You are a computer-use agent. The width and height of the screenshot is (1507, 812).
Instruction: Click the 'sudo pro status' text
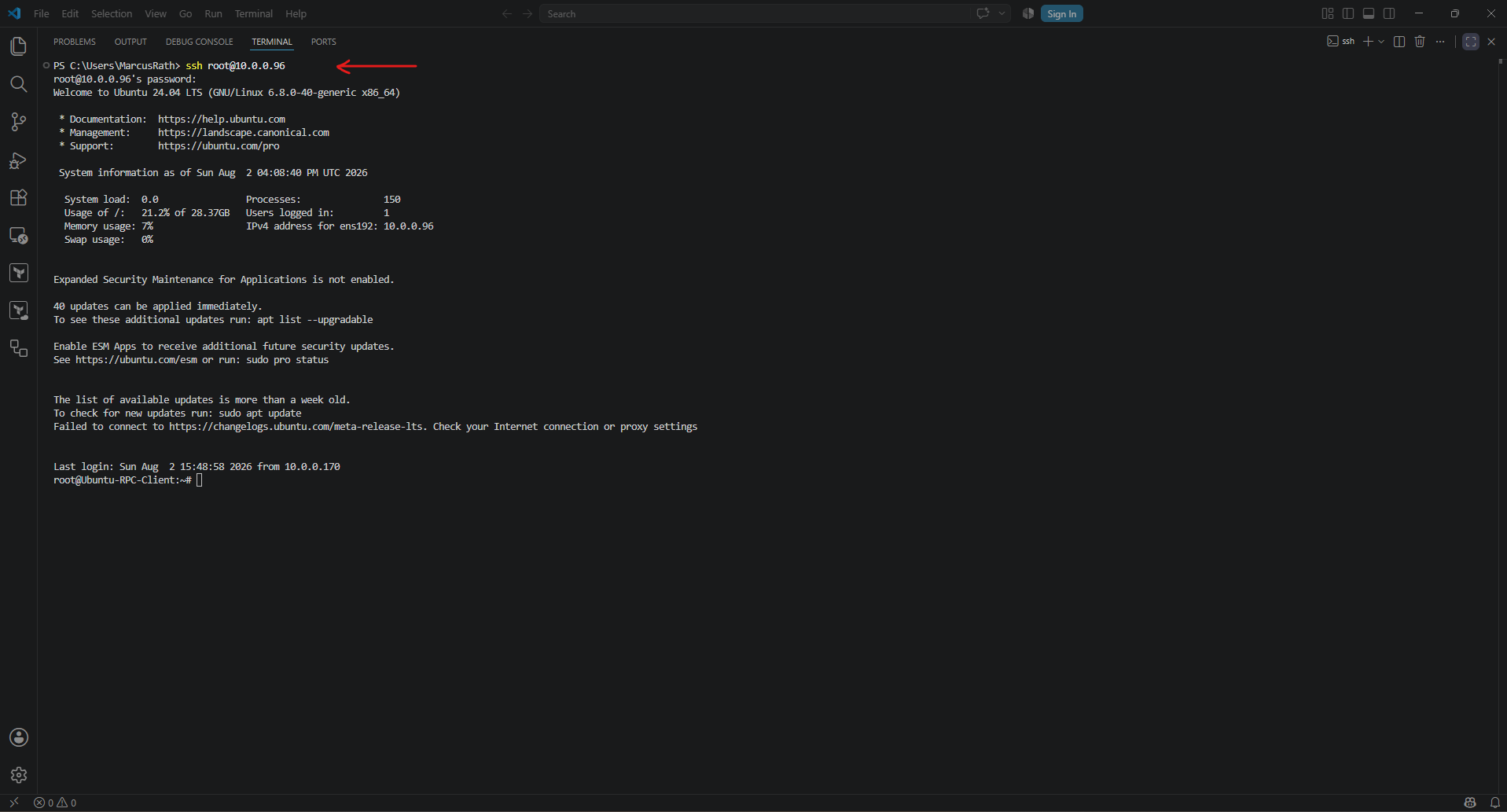pos(288,360)
